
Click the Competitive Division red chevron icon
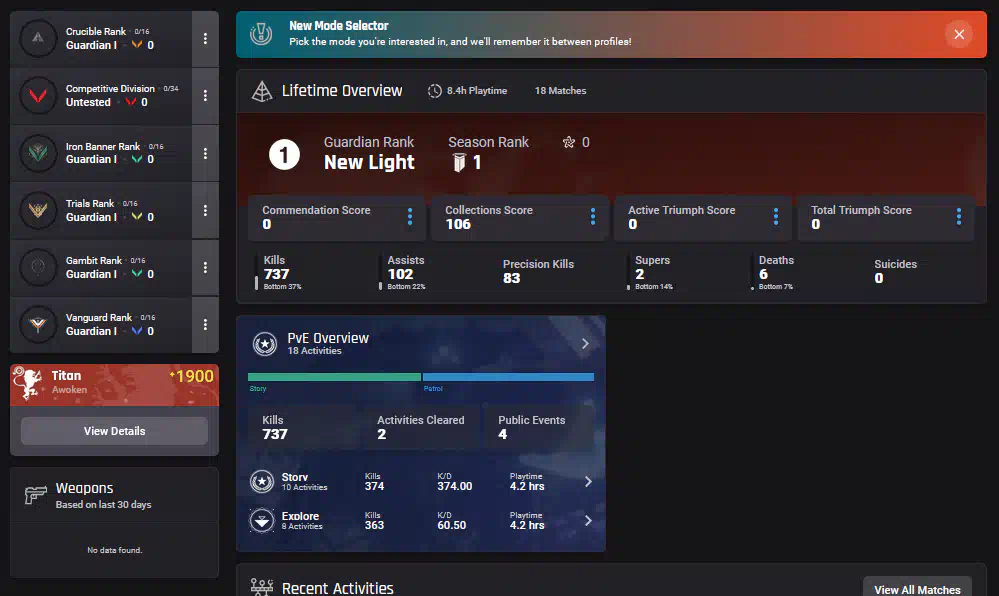click(131, 103)
